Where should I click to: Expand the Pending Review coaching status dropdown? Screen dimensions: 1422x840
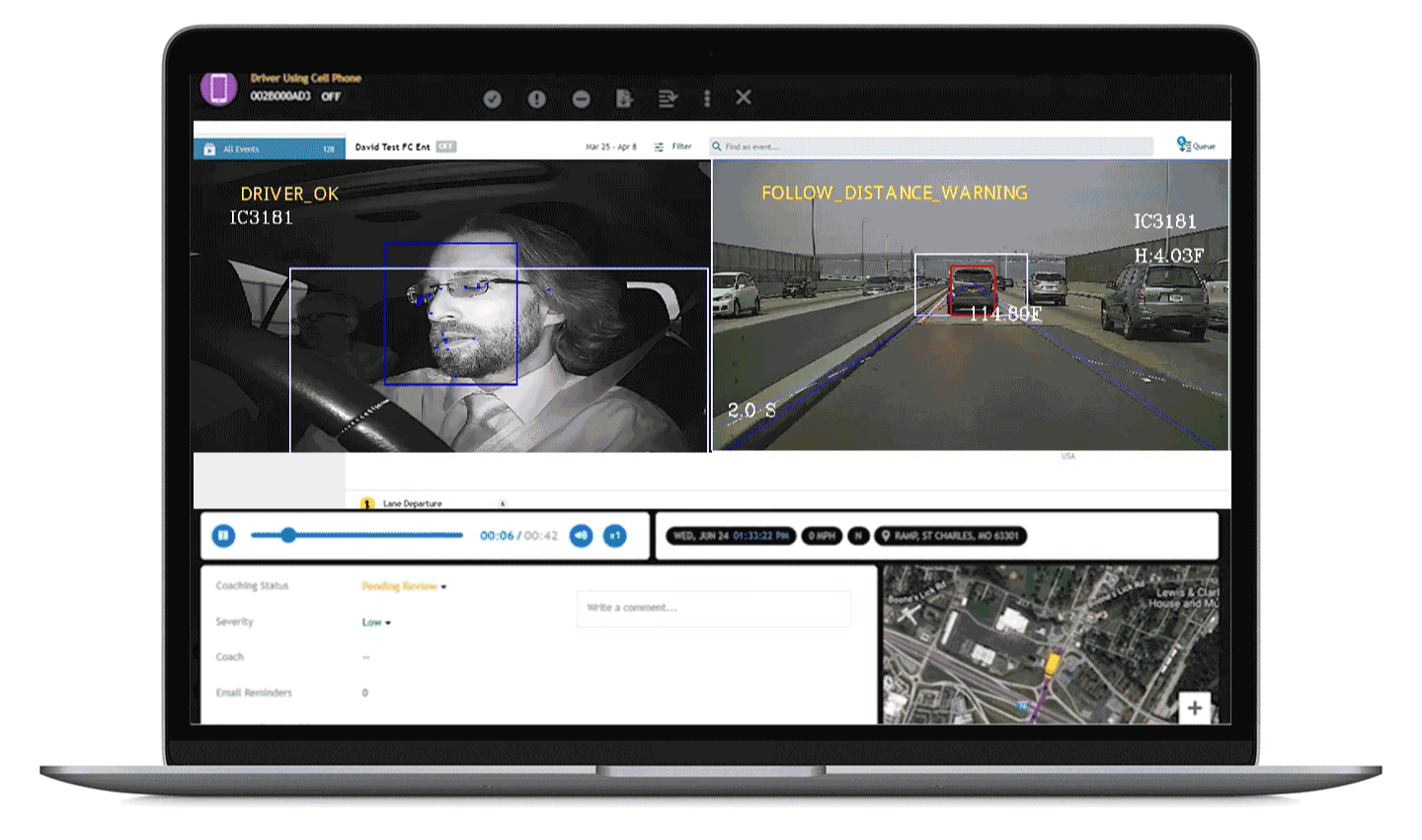coord(404,586)
